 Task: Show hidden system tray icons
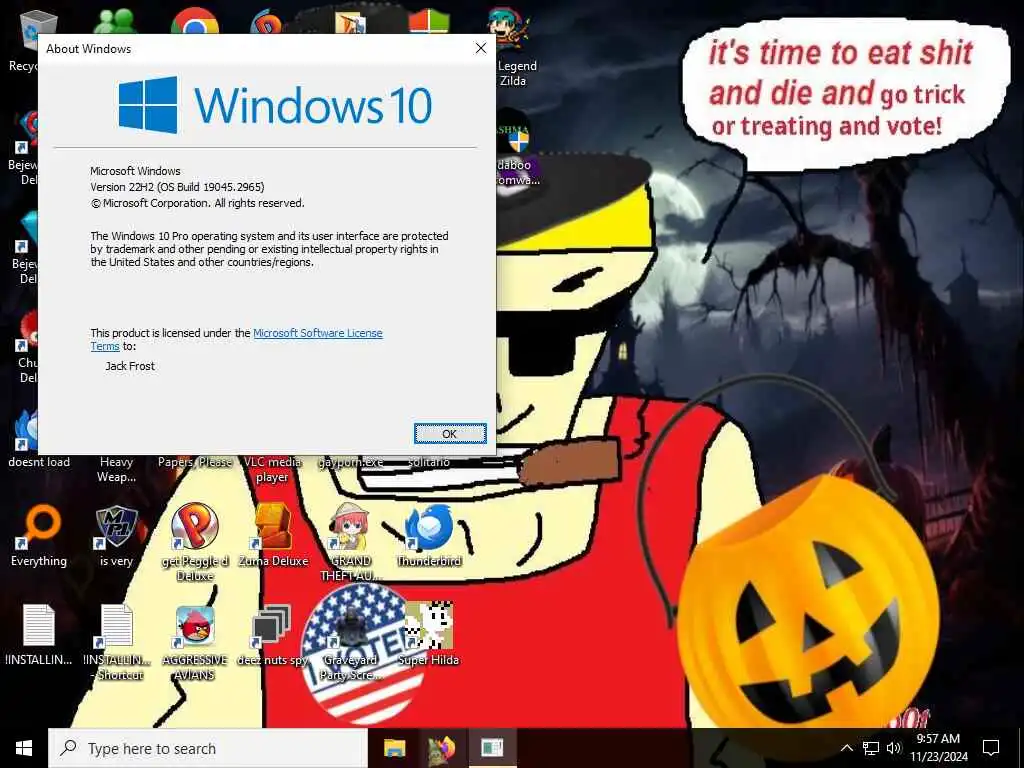(846, 748)
